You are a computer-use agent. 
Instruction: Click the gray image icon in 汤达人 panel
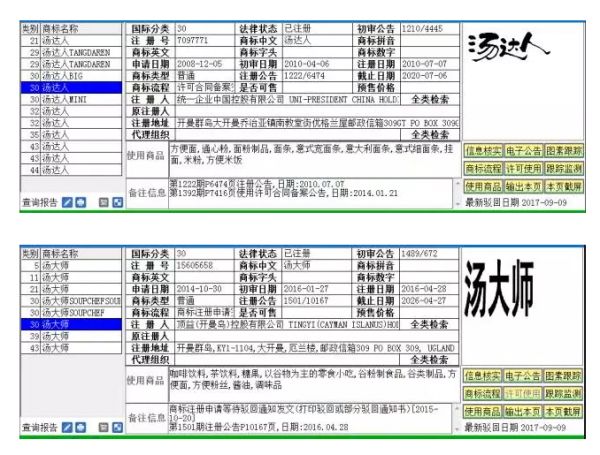pos(103,202)
